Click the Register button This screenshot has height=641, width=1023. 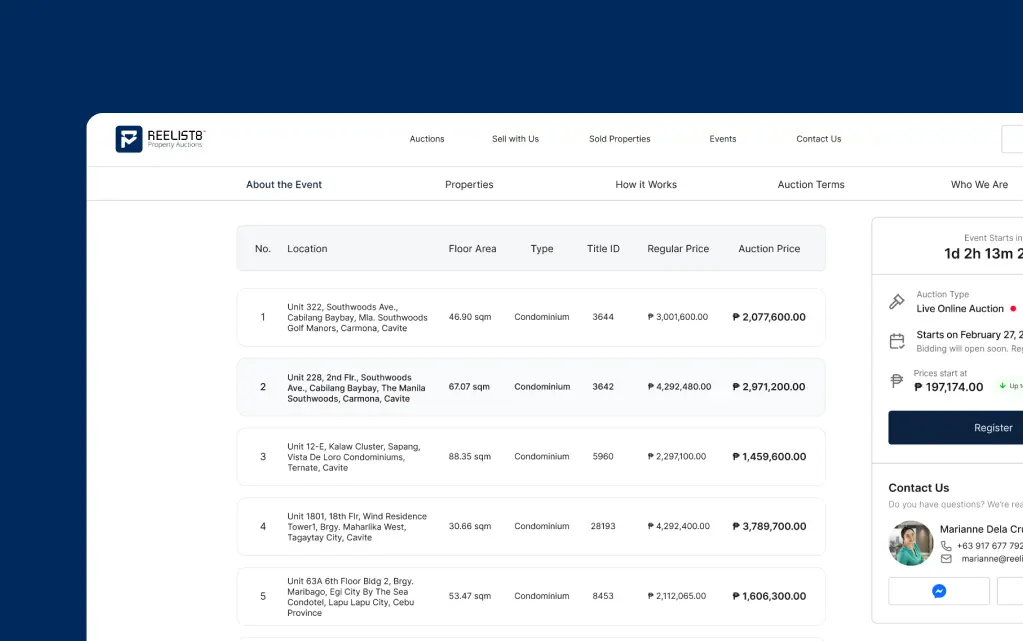(956, 428)
